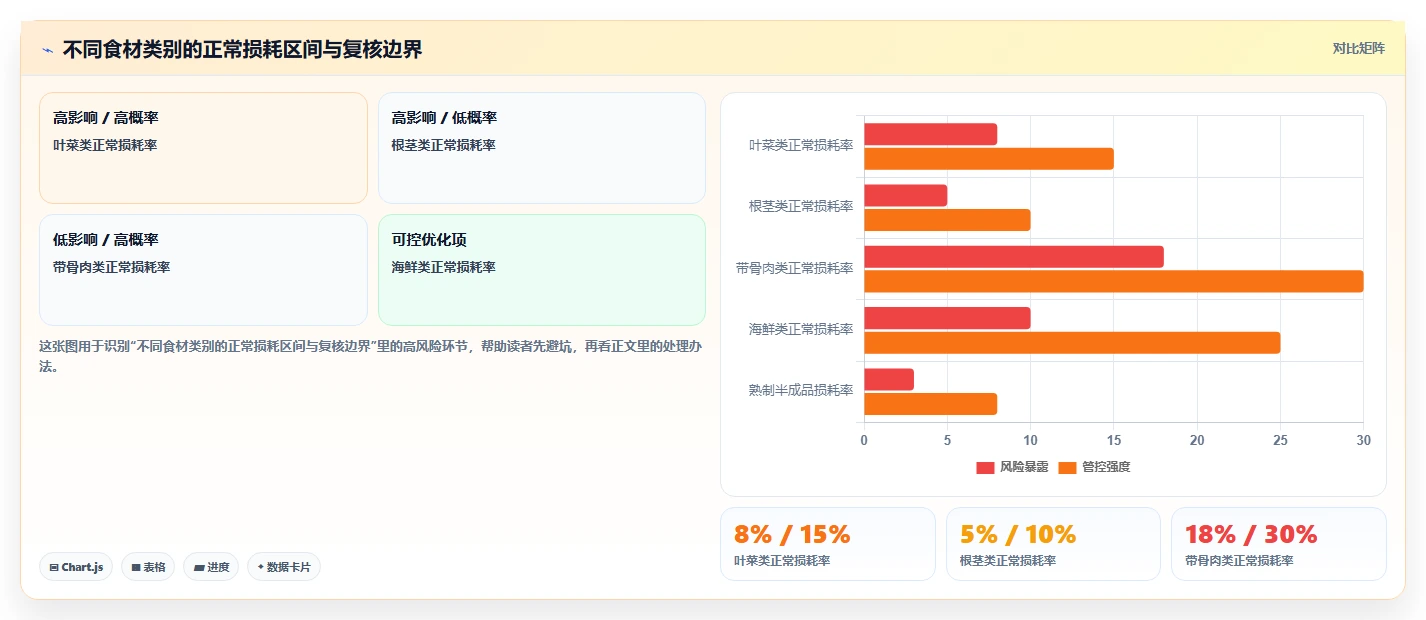Viewport: 1426px width, 620px height.
Task: Click the Chart.js chip icon
Action: pos(53,567)
